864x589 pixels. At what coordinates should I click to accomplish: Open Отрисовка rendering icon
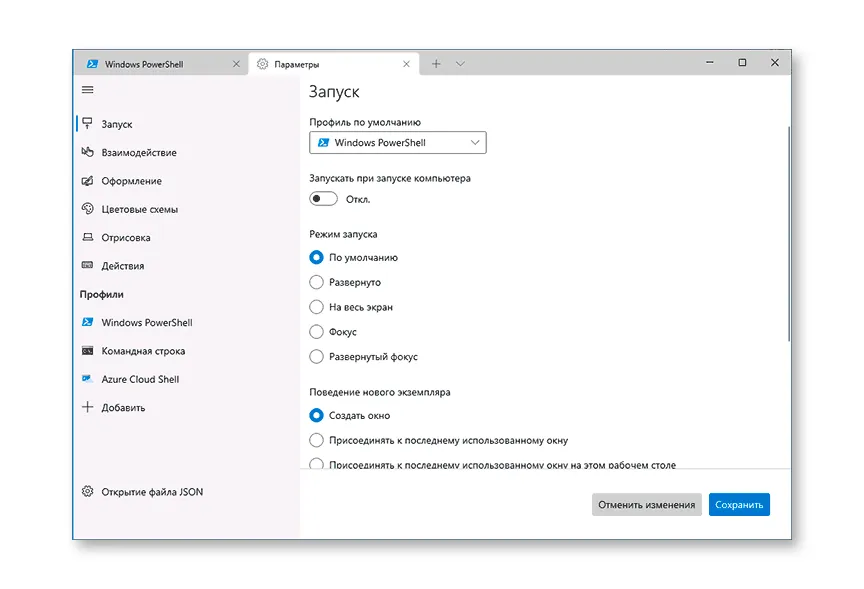pyautogui.click(x=88, y=238)
